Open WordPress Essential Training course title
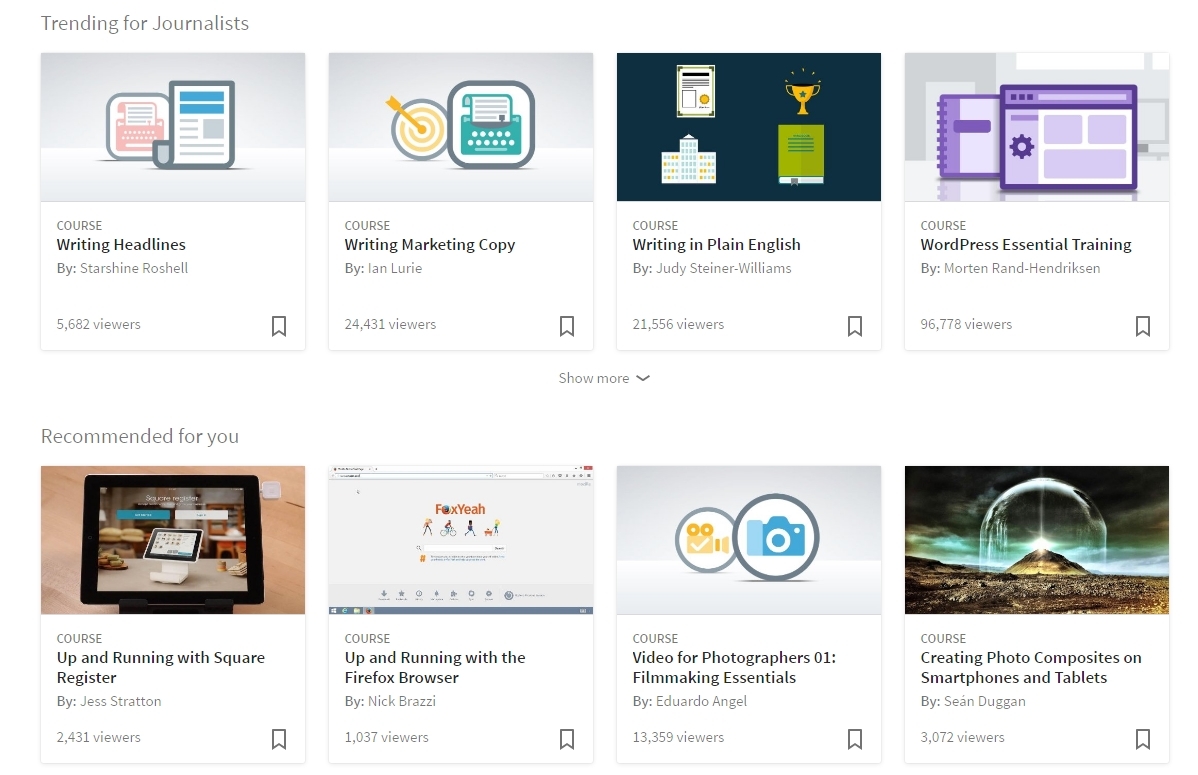The image size is (1198, 775). pos(1026,245)
